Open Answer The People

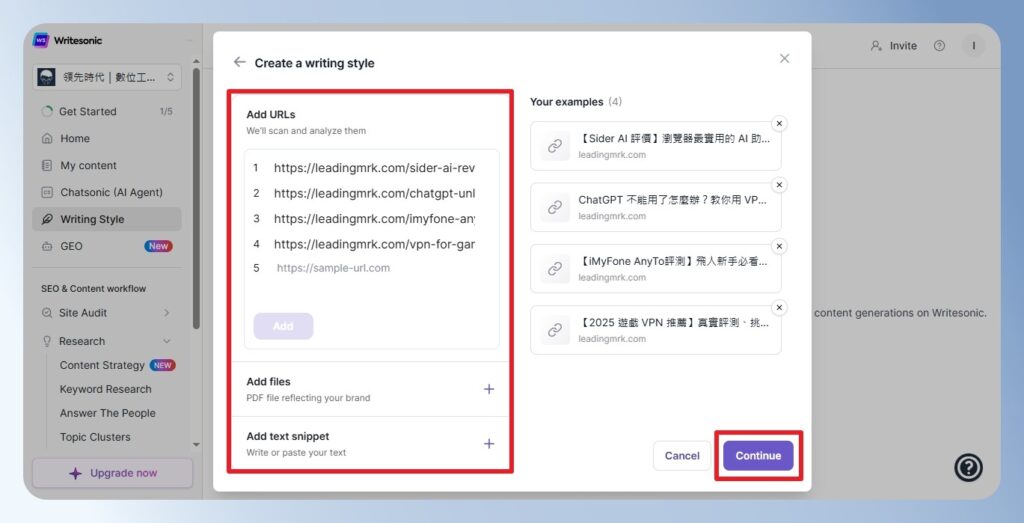tap(108, 413)
